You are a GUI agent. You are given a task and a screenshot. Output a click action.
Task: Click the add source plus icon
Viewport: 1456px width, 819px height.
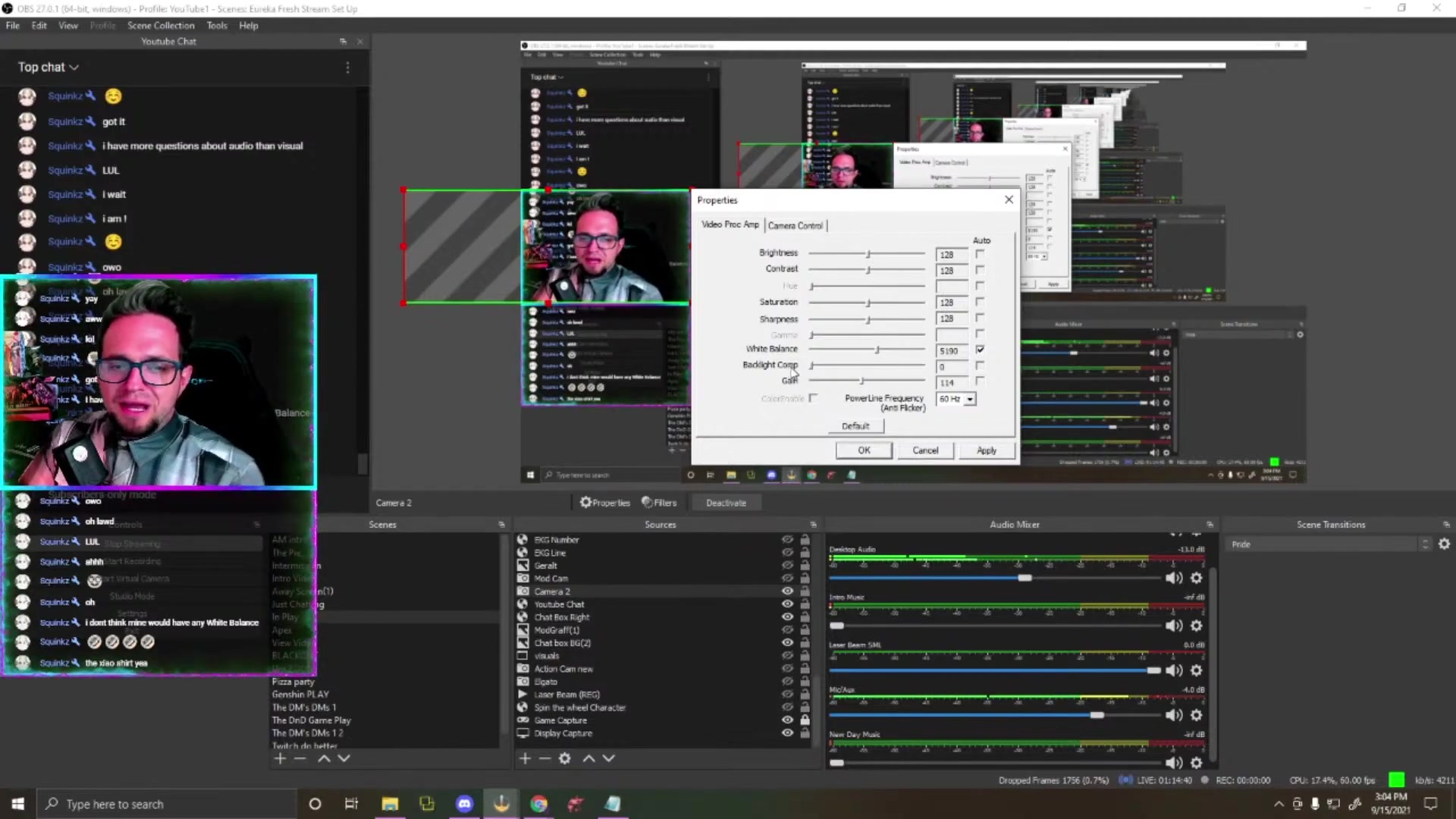525,758
